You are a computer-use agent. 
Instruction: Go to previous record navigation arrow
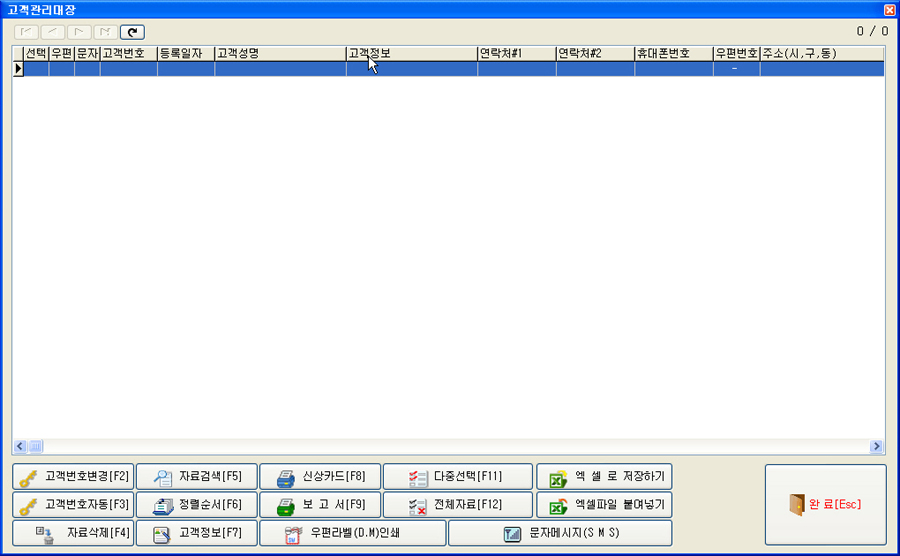click(52, 32)
